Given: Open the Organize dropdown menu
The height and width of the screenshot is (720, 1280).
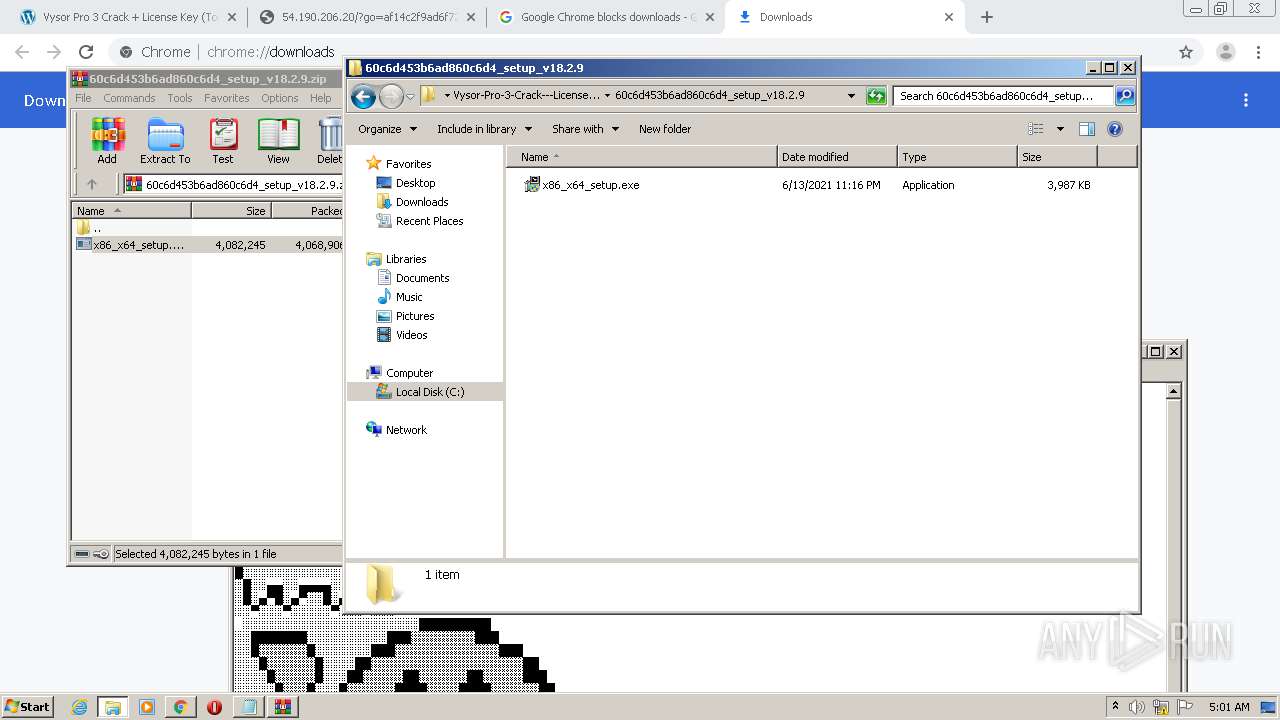Looking at the screenshot, I should [x=387, y=129].
